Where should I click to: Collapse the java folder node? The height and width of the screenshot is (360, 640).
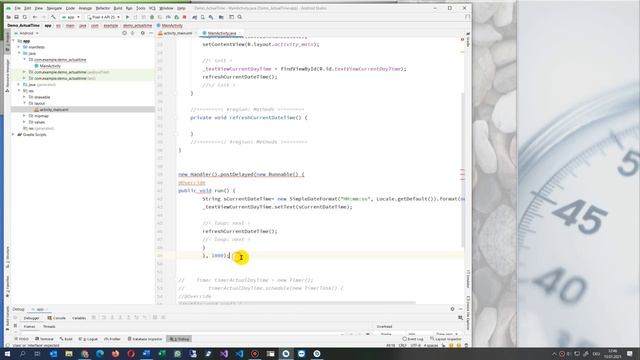click(x=19, y=53)
